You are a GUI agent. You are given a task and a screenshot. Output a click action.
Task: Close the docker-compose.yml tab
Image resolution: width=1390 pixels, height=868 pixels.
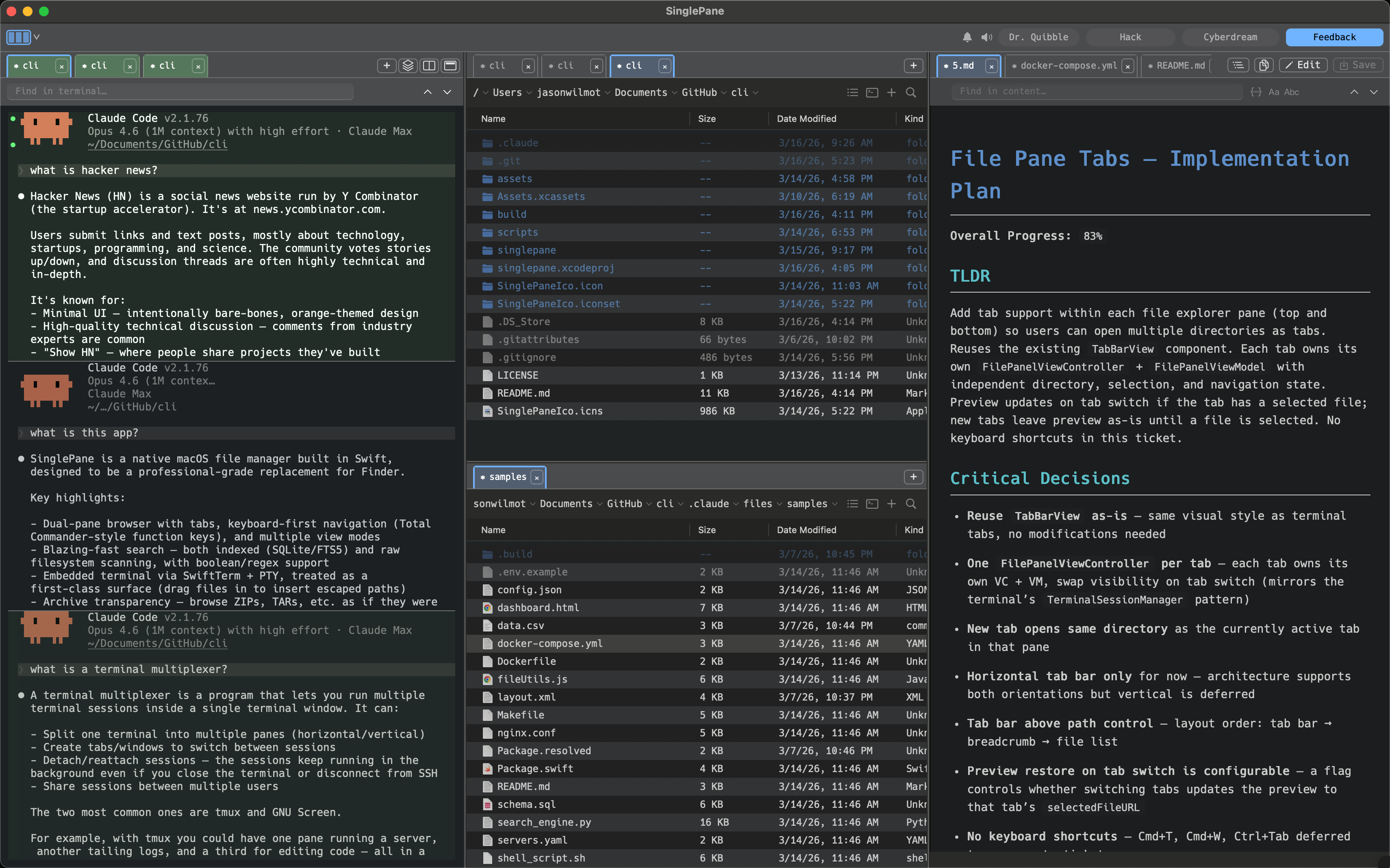click(1127, 66)
